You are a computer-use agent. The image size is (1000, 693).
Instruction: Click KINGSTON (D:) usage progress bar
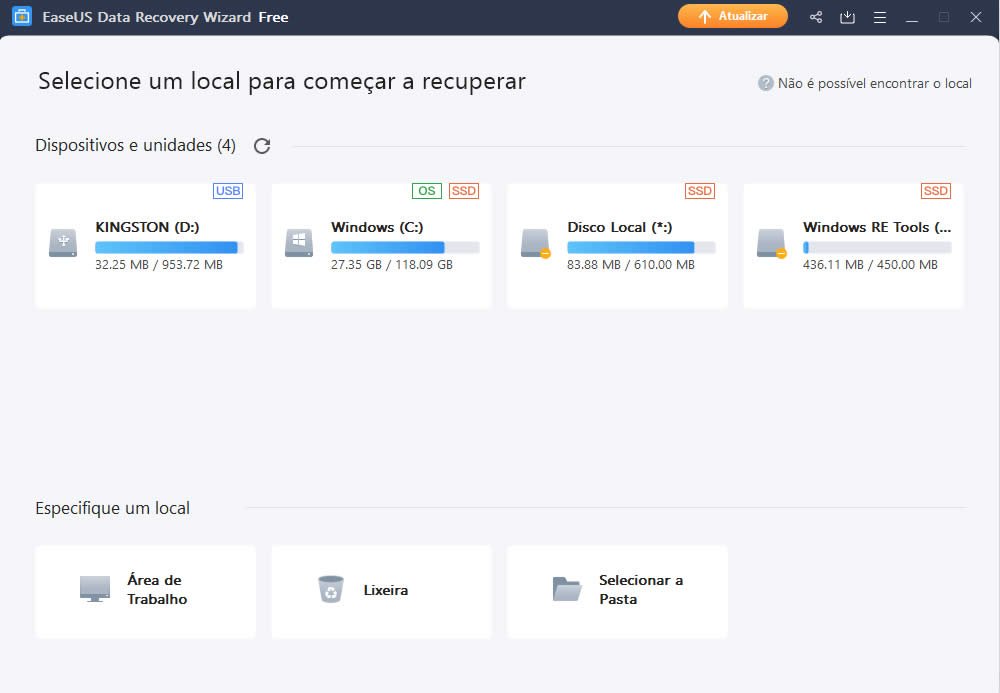[x=169, y=247]
